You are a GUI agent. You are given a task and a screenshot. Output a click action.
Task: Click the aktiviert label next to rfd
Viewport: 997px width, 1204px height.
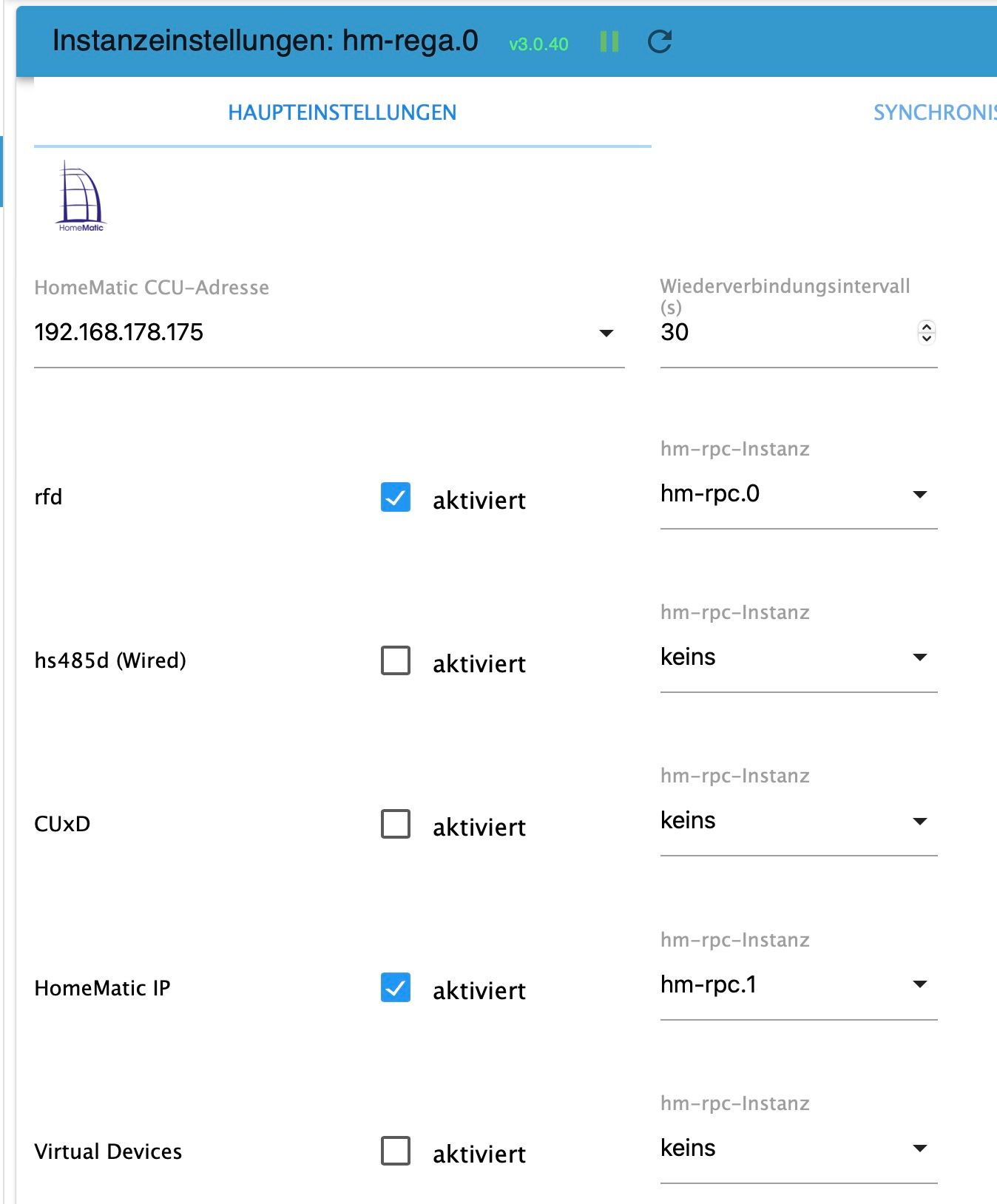point(479,501)
